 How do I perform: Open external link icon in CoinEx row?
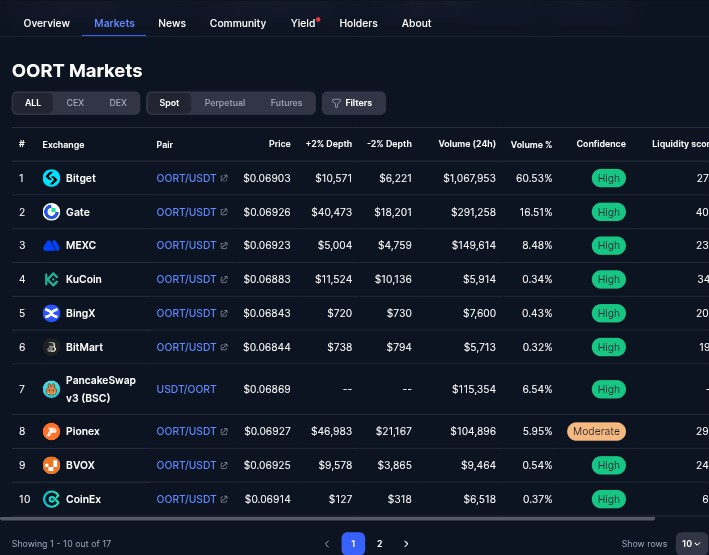224,499
